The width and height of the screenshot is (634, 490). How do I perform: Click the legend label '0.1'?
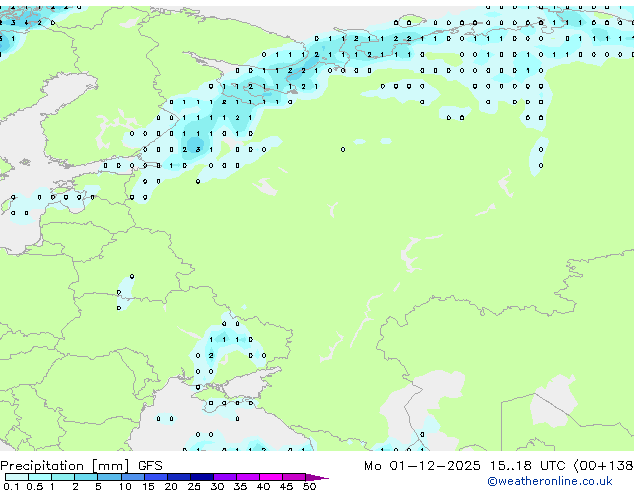(11, 486)
